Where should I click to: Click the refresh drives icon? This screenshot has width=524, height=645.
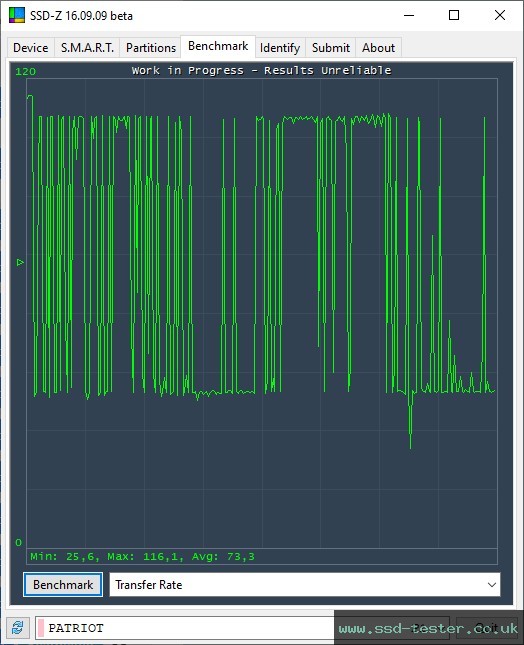[17, 628]
